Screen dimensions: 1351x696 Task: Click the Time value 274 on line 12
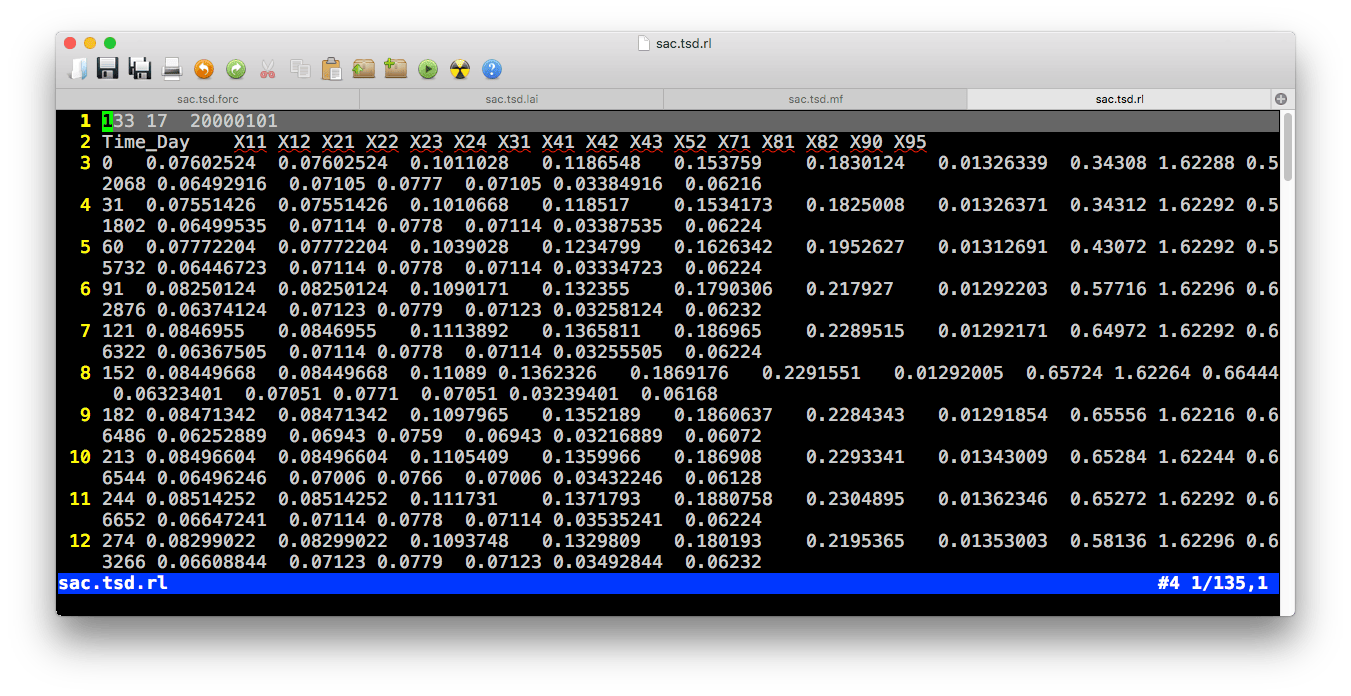(x=118, y=541)
